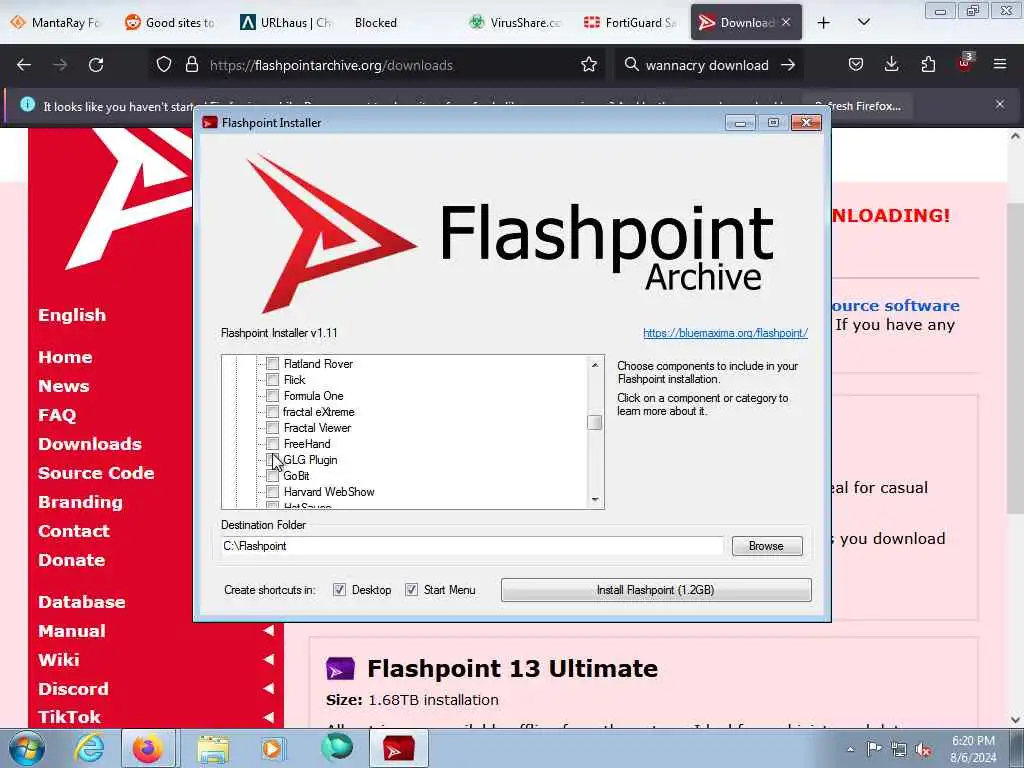This screenshot has width=1024, height=768.
Task: Switch to the Blocked tab
Action: click(376, 22)
